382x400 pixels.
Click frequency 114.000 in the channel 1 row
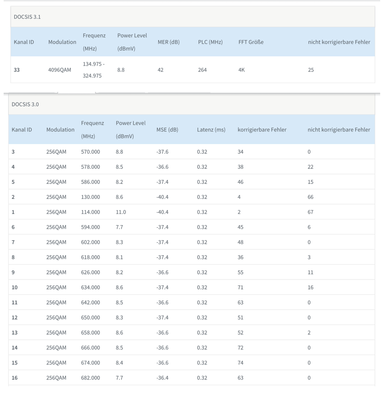[x=90, y=212]
